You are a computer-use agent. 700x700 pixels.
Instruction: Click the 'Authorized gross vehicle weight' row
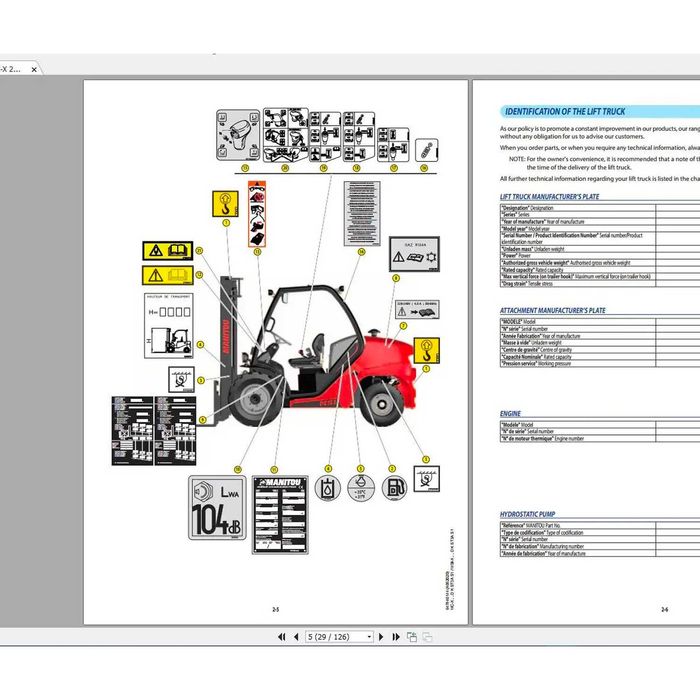tap(600, 263)
